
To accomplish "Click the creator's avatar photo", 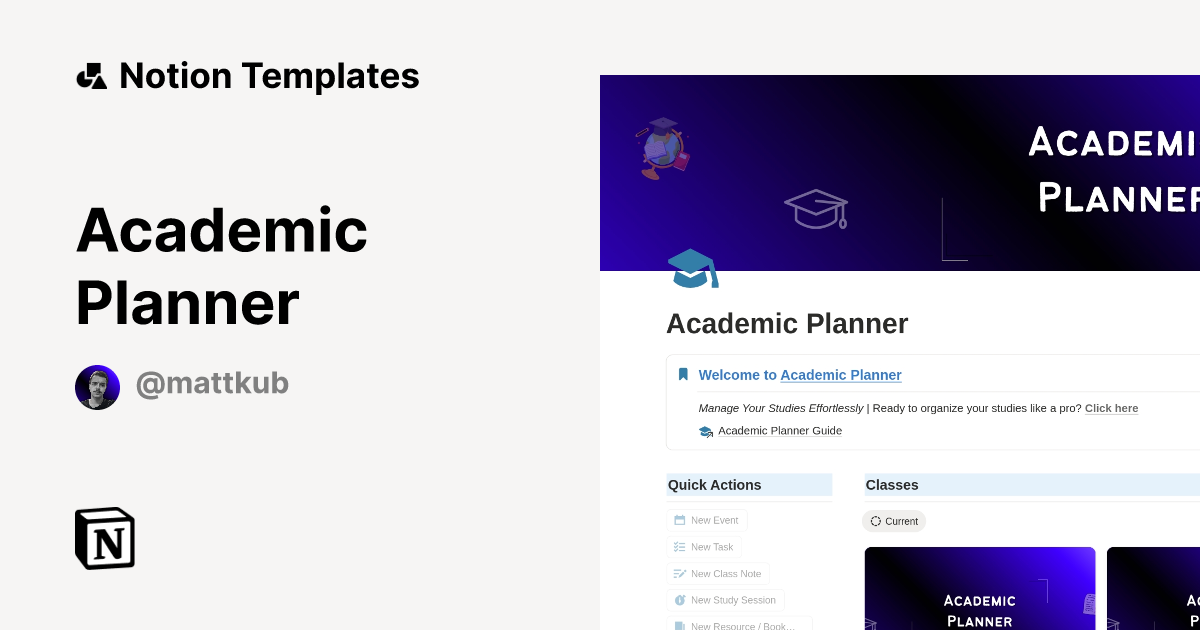I will (x=97, y=387).
